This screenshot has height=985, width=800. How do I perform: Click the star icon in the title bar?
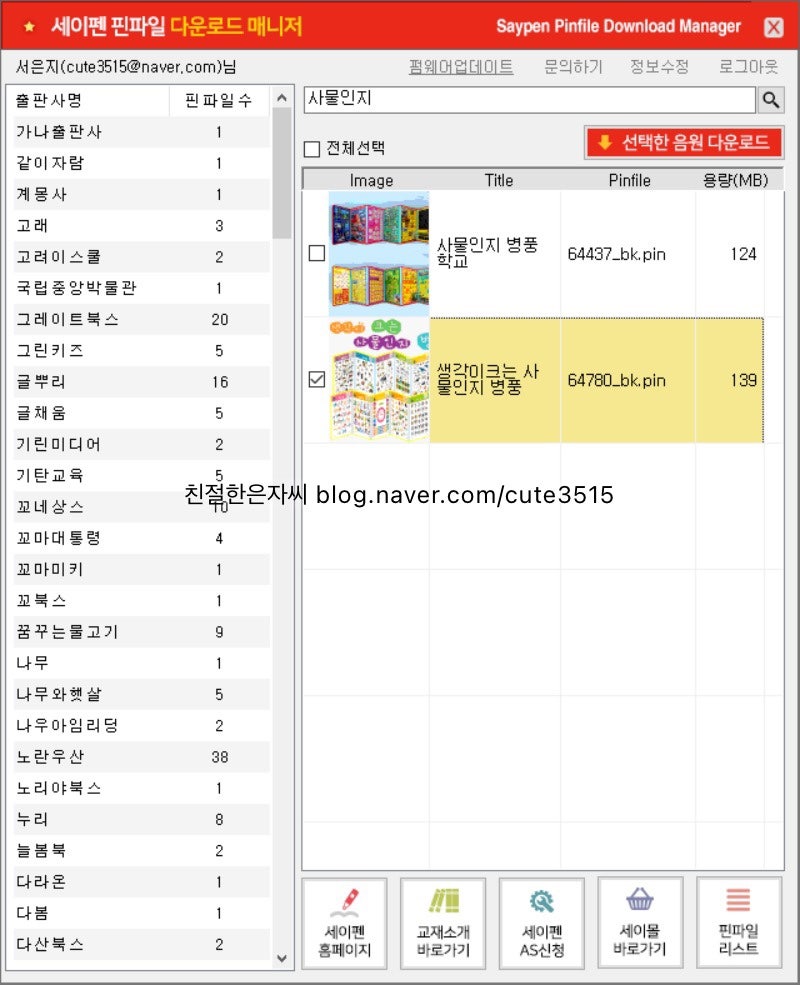point(28,26)
